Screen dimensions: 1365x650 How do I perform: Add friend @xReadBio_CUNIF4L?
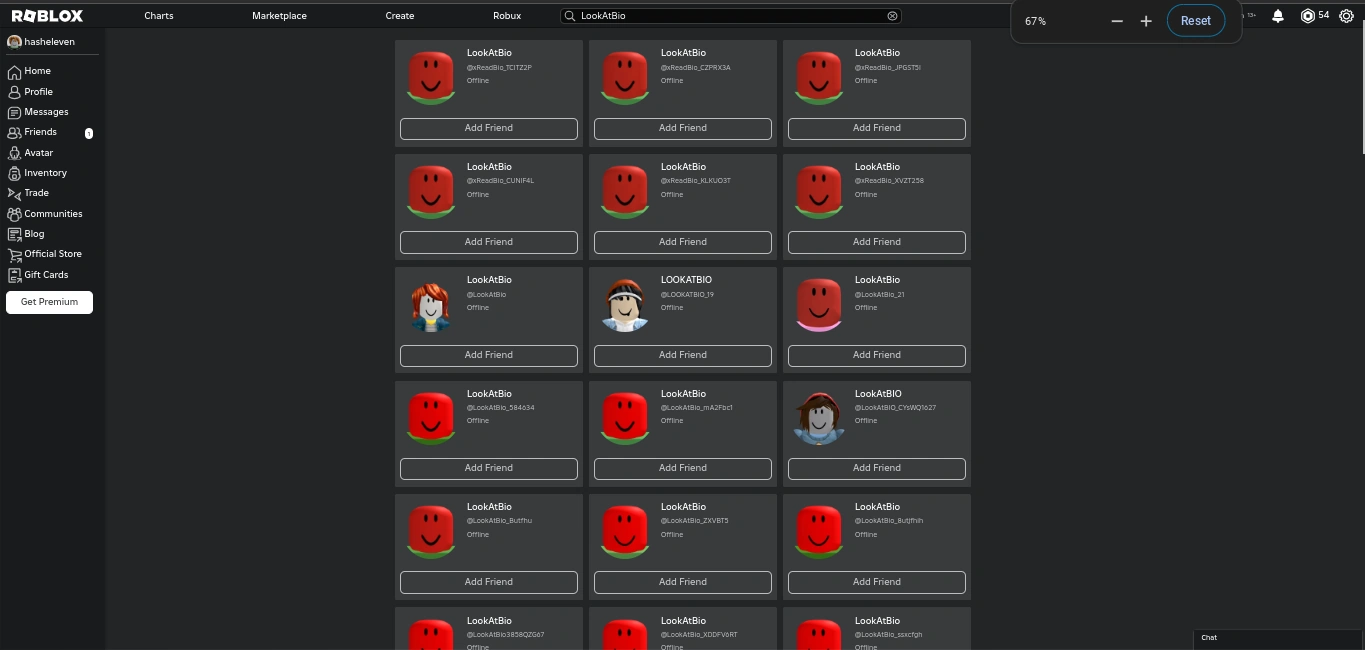(489, 242)
